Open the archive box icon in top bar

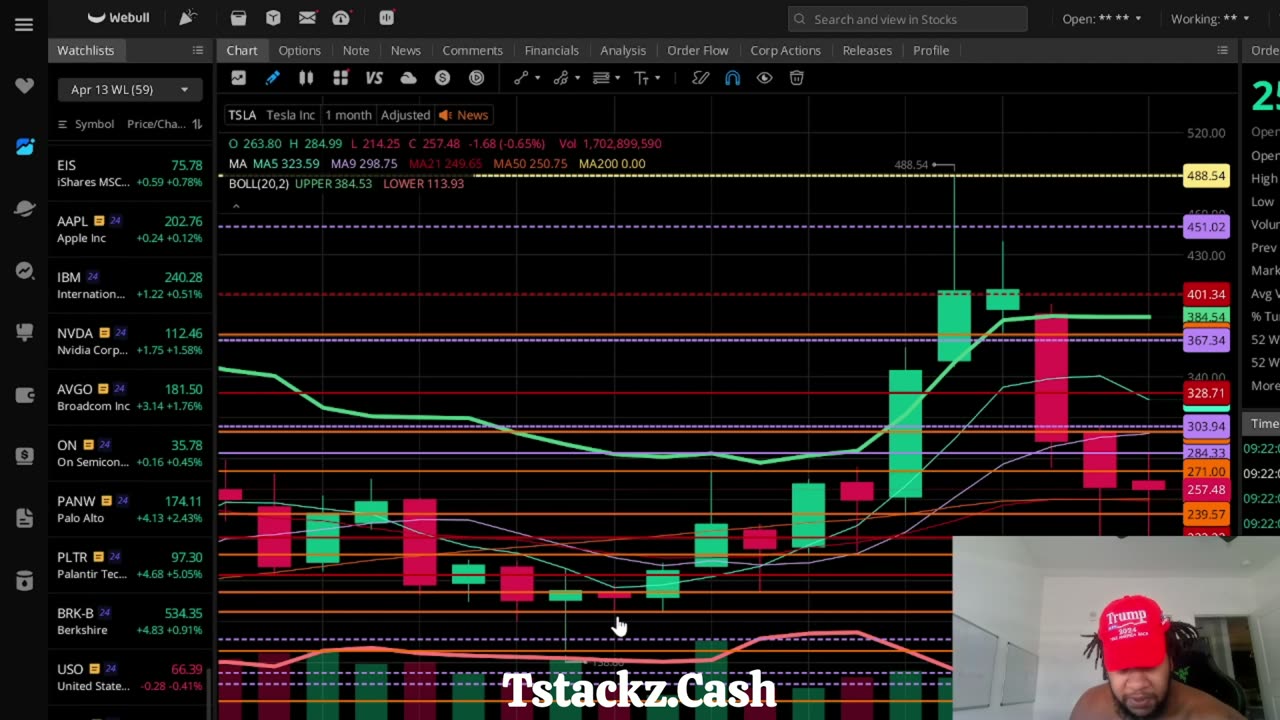coord(238,17)
